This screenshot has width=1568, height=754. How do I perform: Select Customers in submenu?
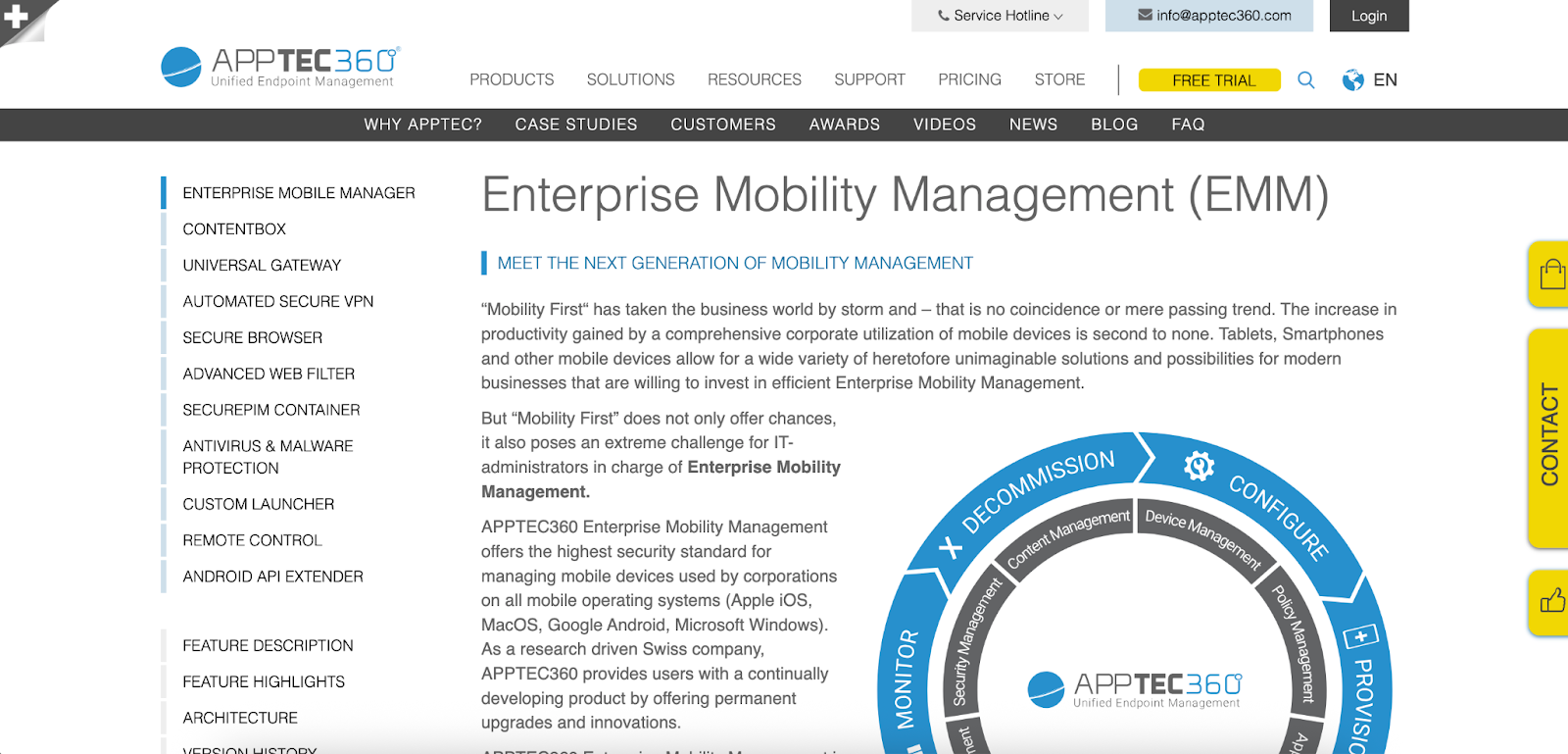pos(723,125)
